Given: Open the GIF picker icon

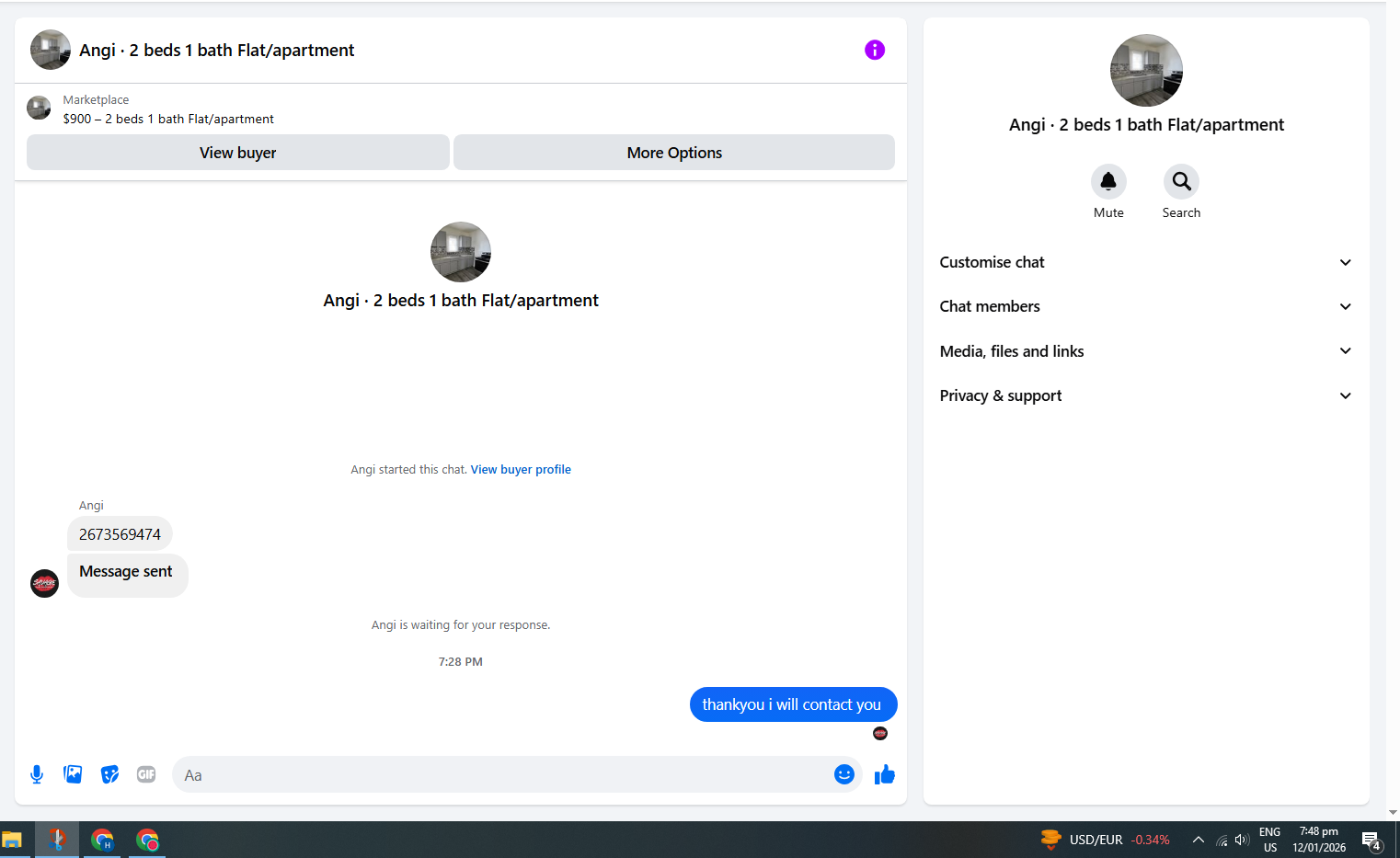Looking at the screenshot, I should tap(146, 774).
